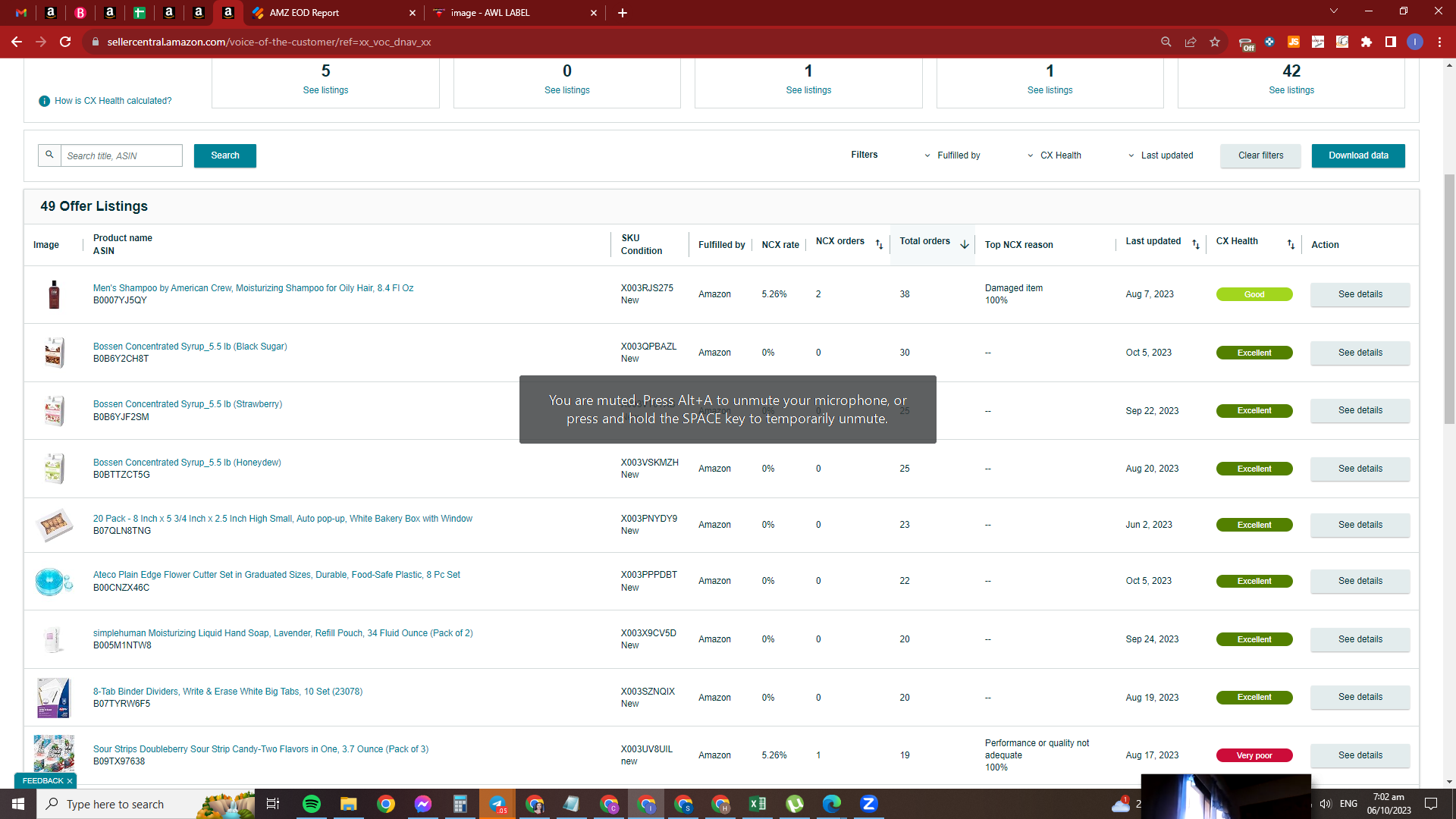Toggle the browser side panel
This screenshot has height=819, width=1456.
(x=1391, y=42)
